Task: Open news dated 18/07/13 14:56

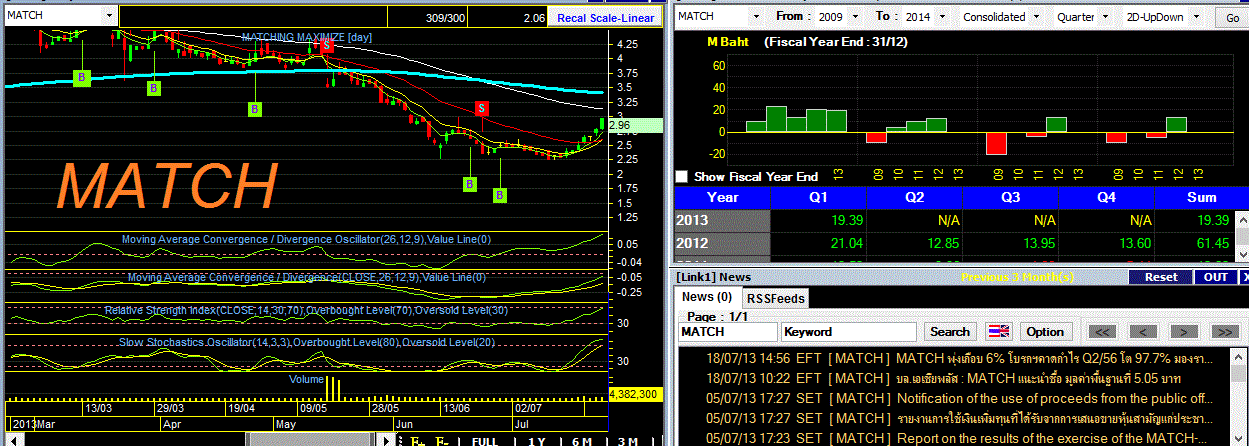Action: click(955, 358)
